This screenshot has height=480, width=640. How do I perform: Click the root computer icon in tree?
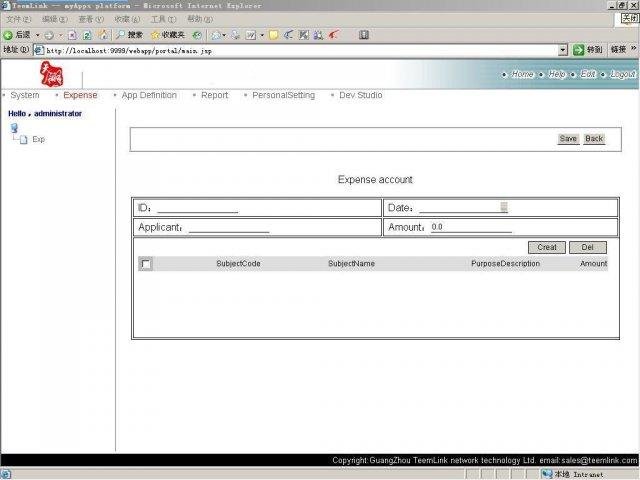[15, 127]
